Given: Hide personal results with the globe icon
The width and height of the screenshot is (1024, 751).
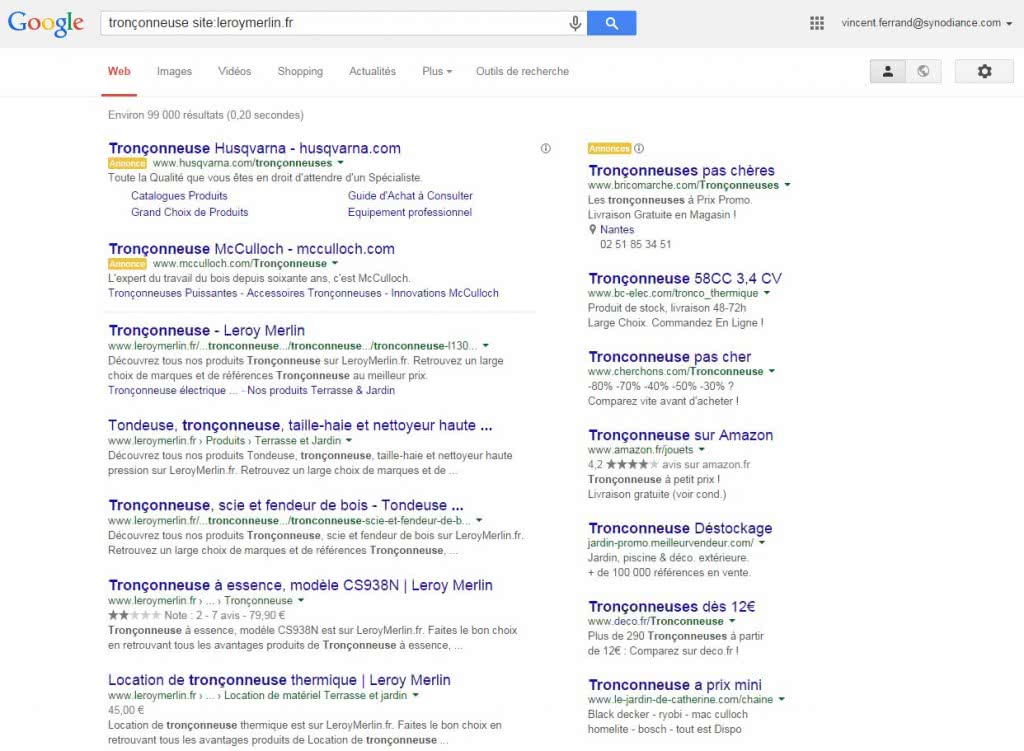Looking at the screenshot, I should [x=923, y=71].
